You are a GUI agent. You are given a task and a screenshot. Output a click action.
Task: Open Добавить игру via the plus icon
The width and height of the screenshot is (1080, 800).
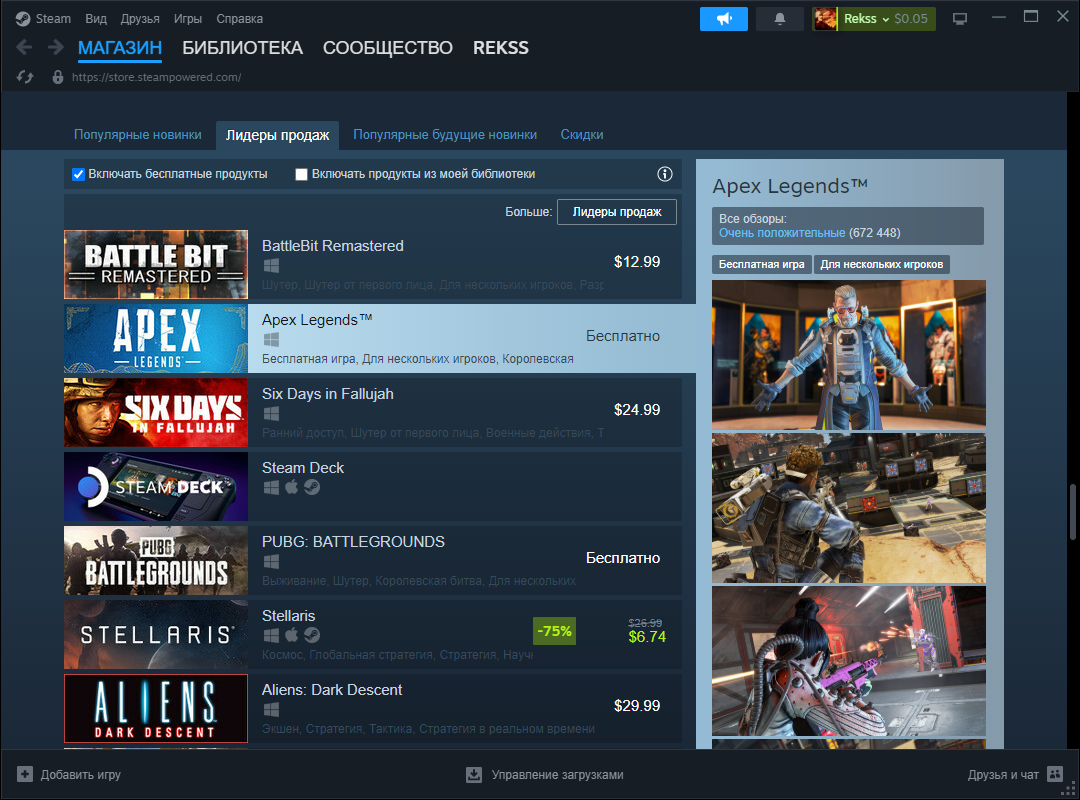[24, 774]
